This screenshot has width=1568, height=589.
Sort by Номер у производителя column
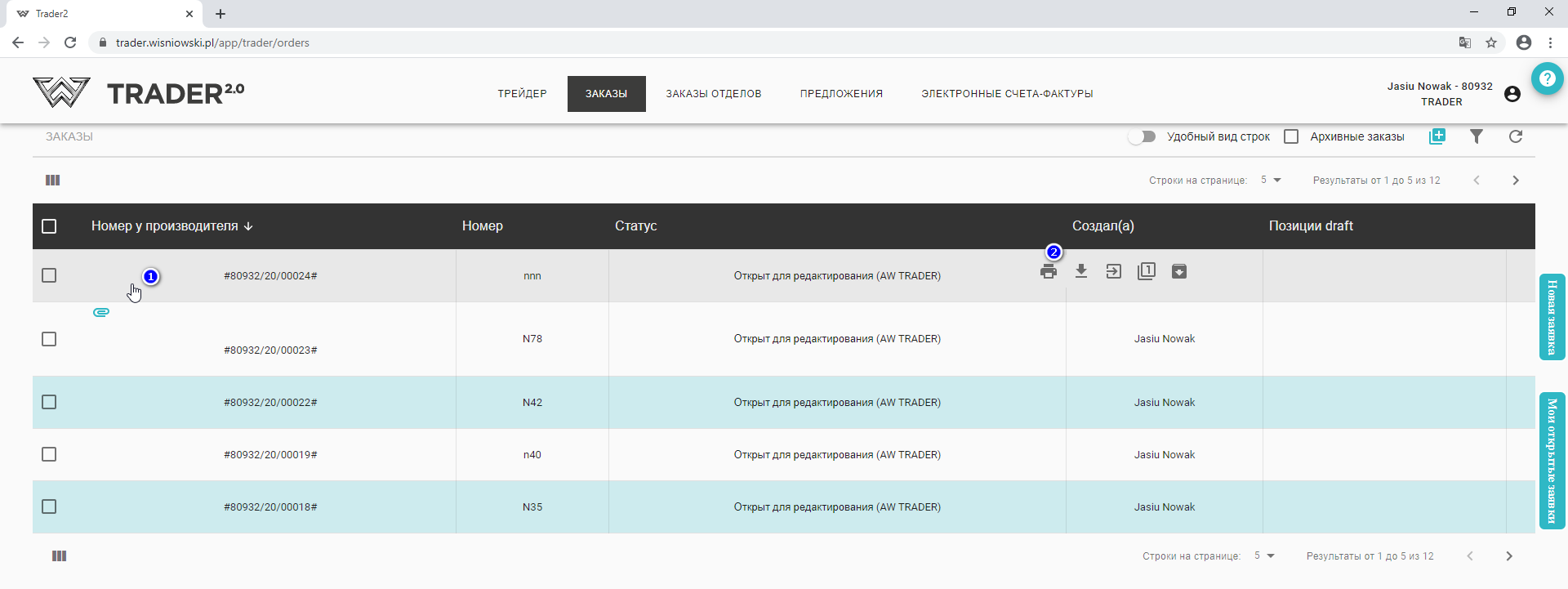point(171,226)
